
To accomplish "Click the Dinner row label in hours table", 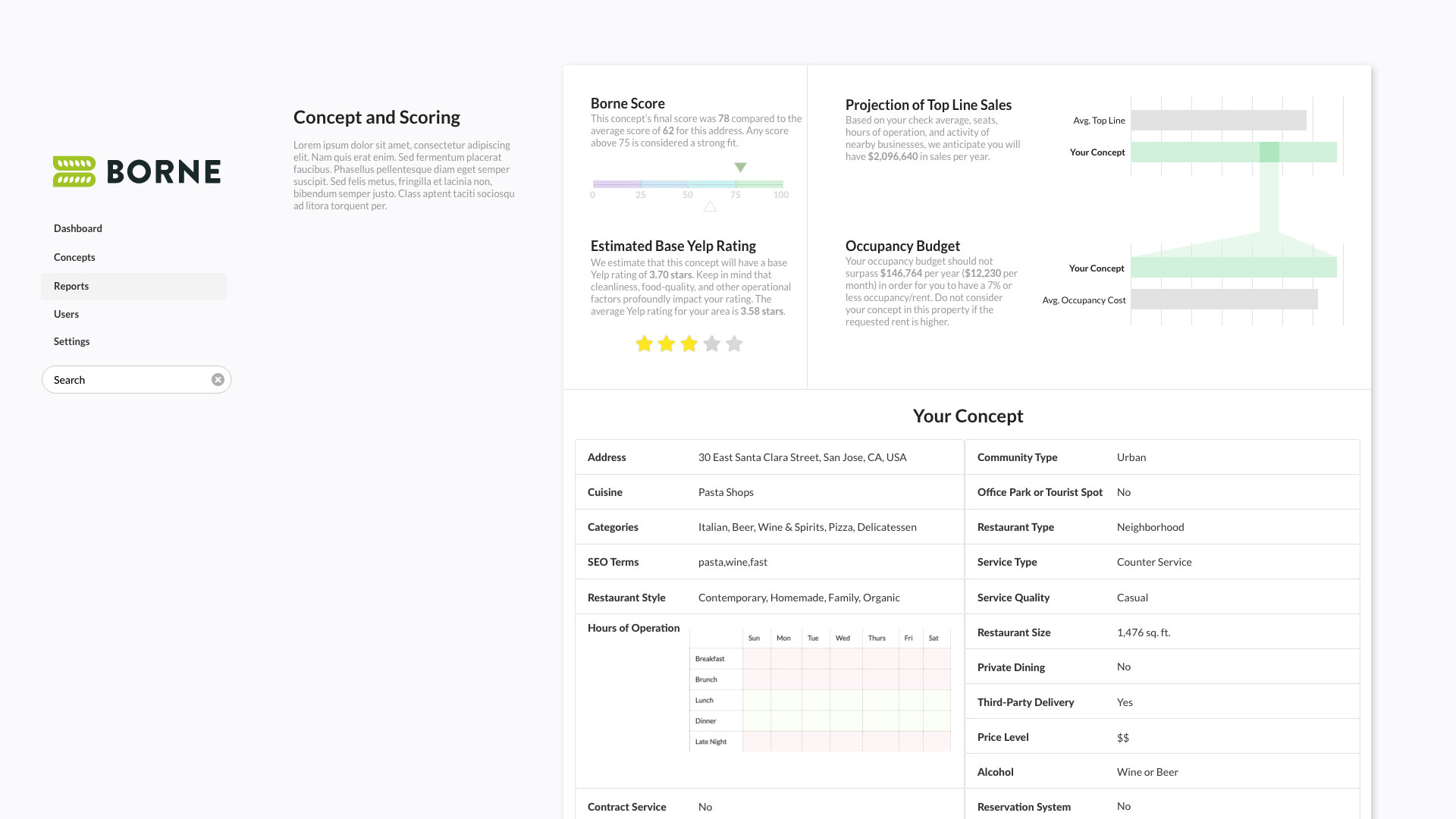I will (705, 720).
